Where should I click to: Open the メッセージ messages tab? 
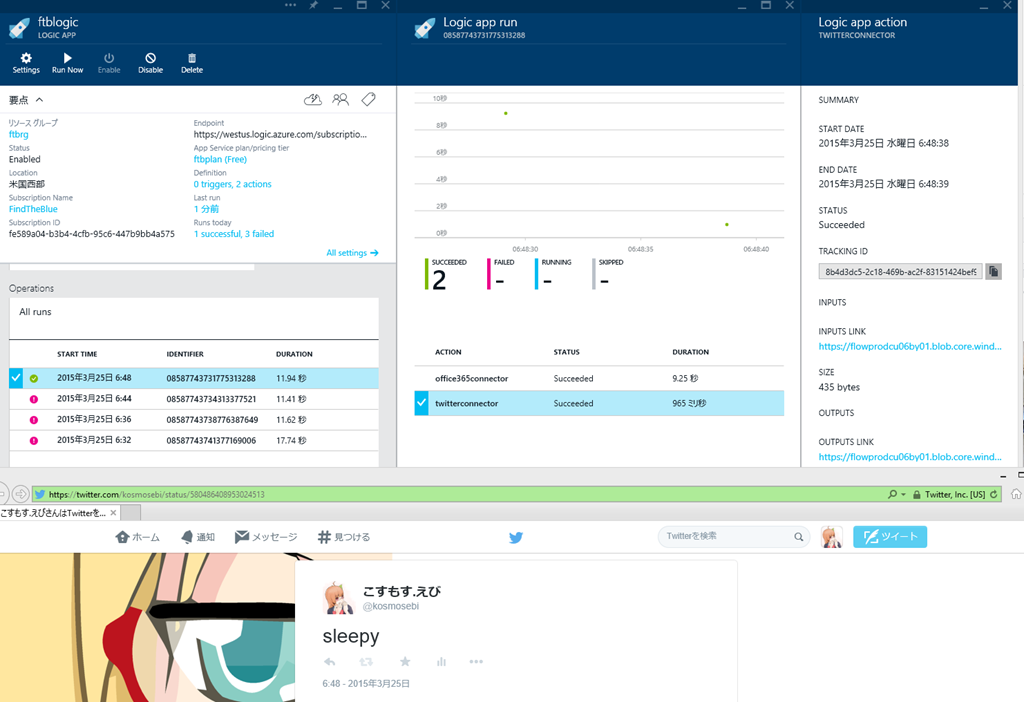tap(266, 537)
